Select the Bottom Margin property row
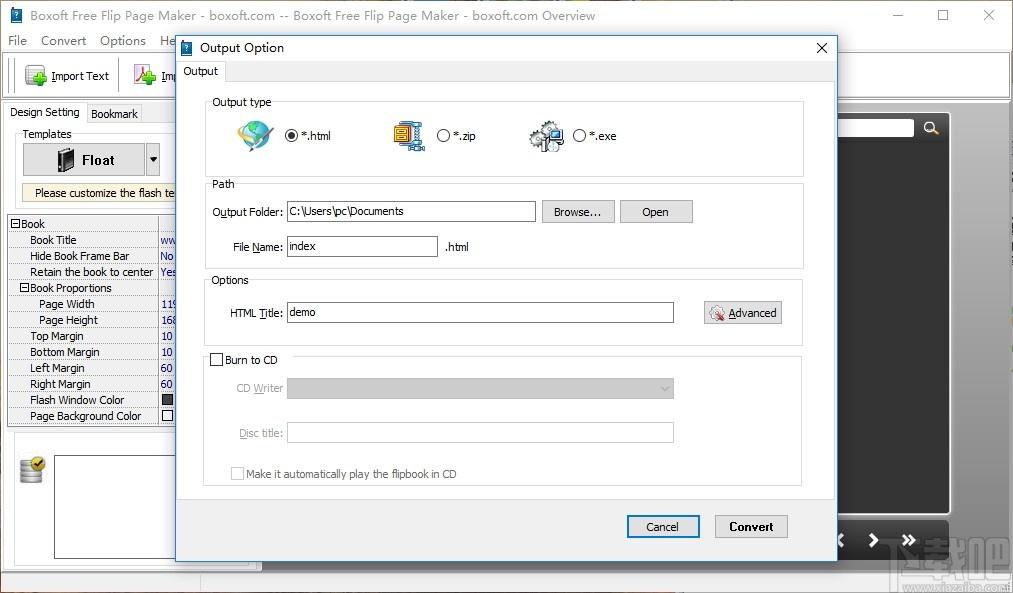 [92, 352]
